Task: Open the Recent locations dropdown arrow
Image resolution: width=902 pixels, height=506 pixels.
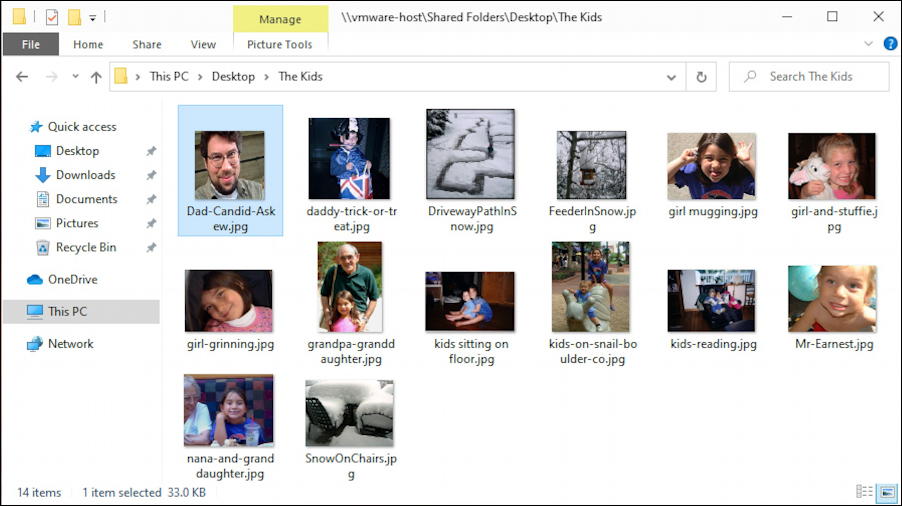Action: click(x=73, y=77)
